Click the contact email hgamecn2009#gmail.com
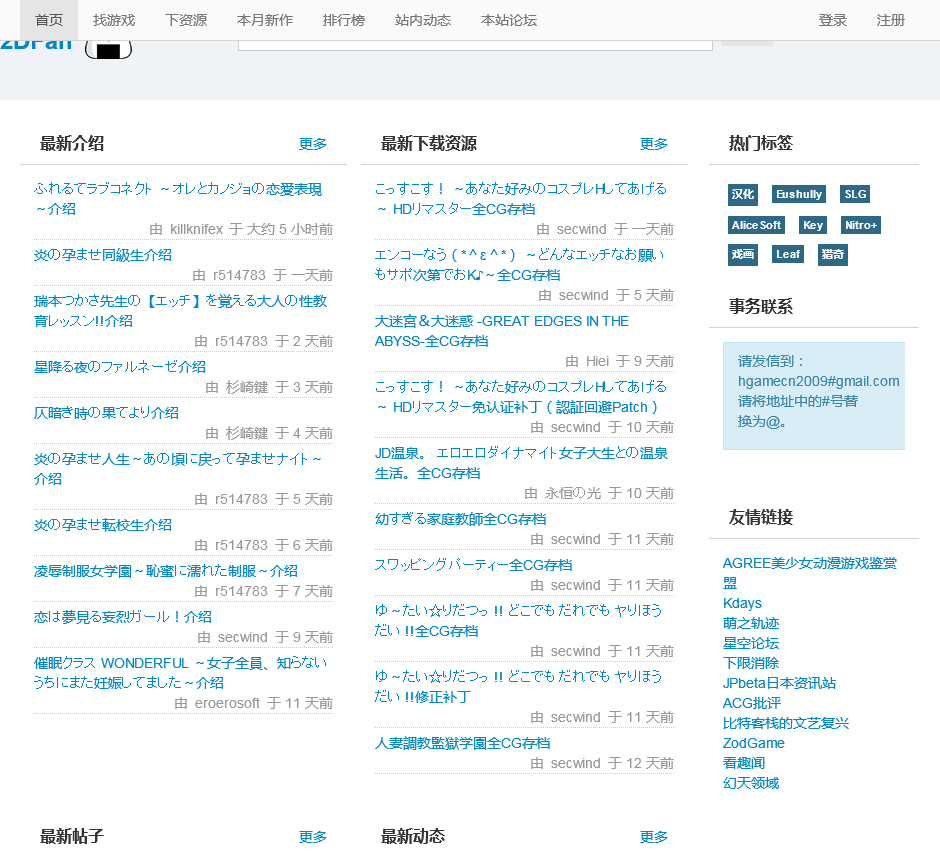 pos(818,381)
